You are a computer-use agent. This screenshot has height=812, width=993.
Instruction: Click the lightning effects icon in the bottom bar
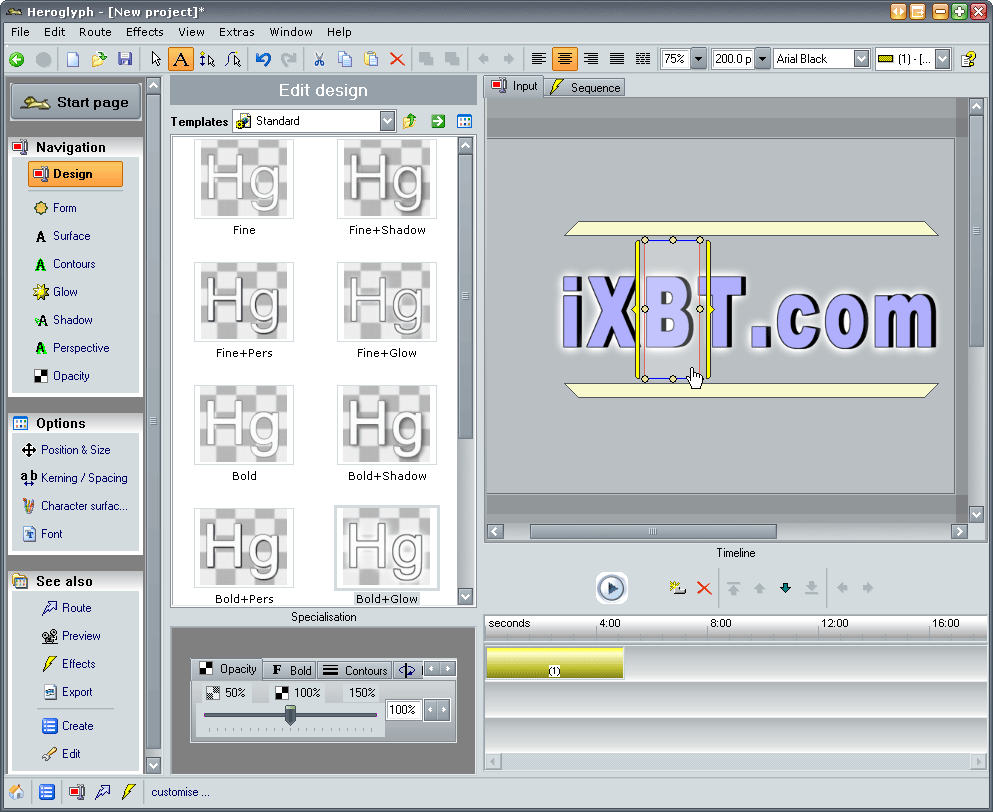[128, 792]
